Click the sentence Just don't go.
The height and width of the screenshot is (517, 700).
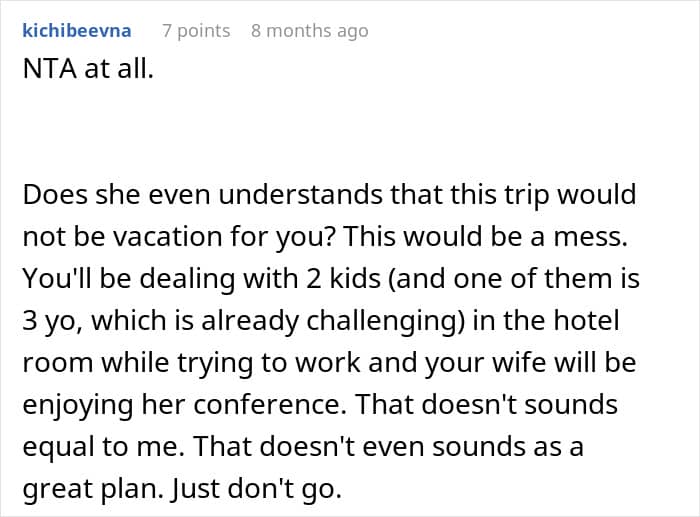click(257, 488)
